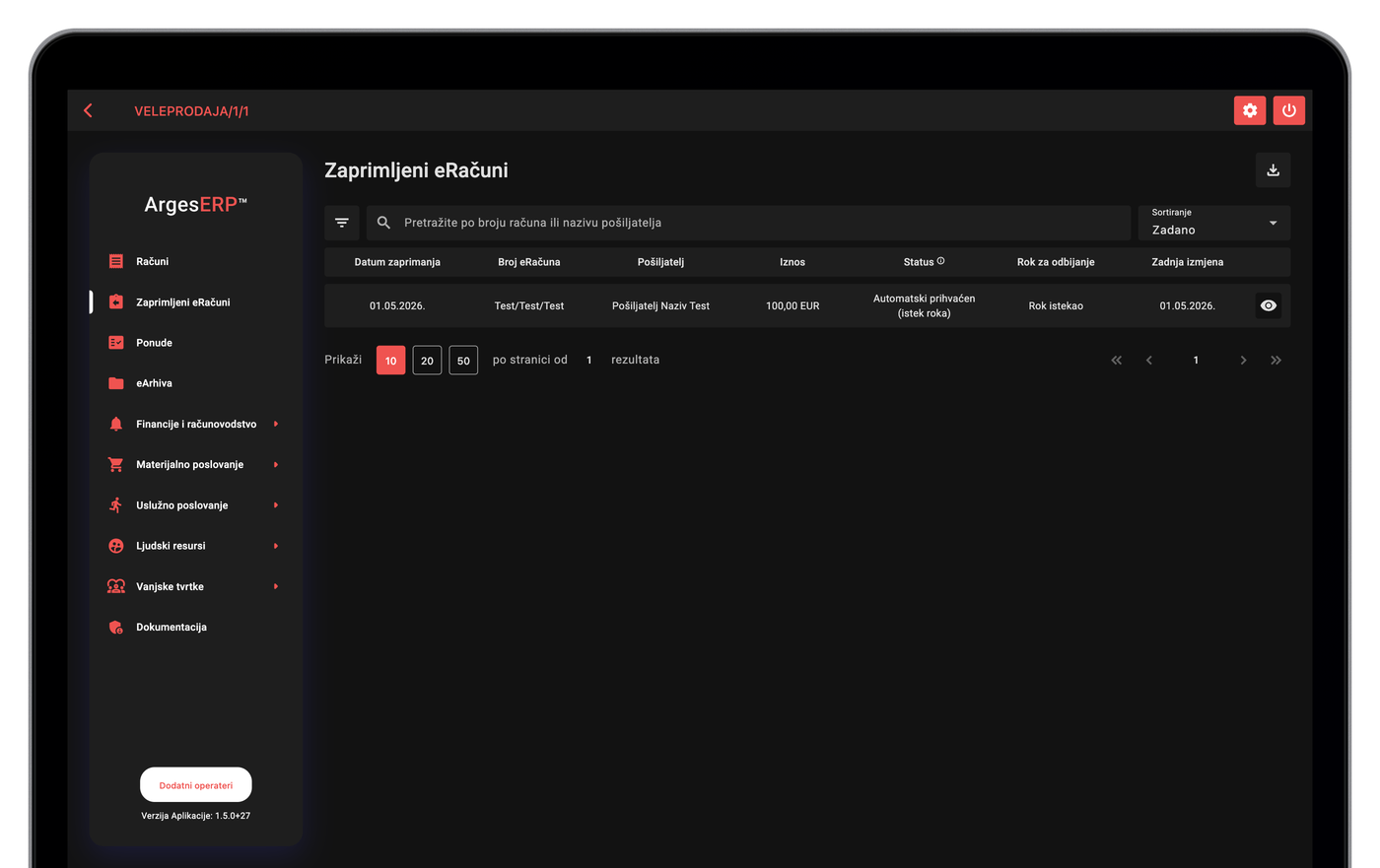Click the Dokumentacija icon
Screen dimensions: 1380x868
tap(116, 627)
